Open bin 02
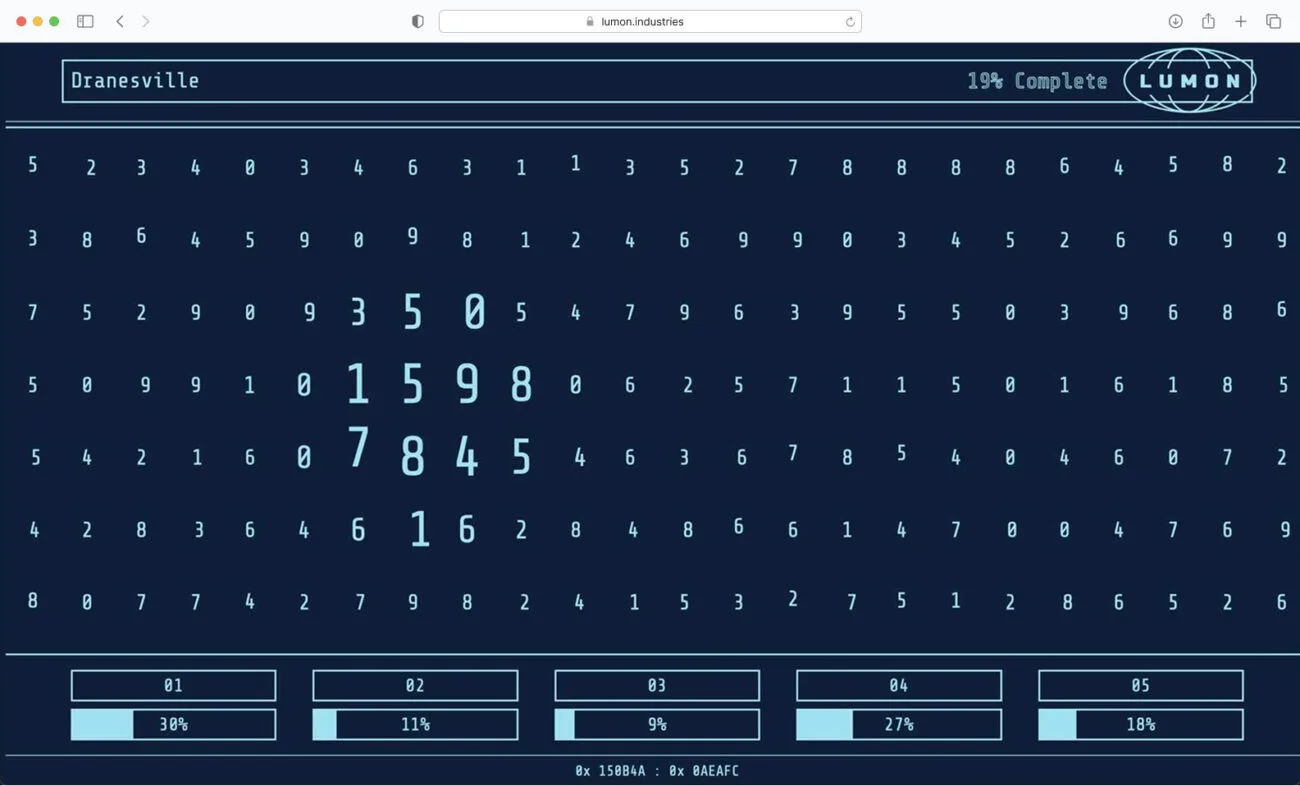Screen dimensions: 1300x786 point(415,685)
